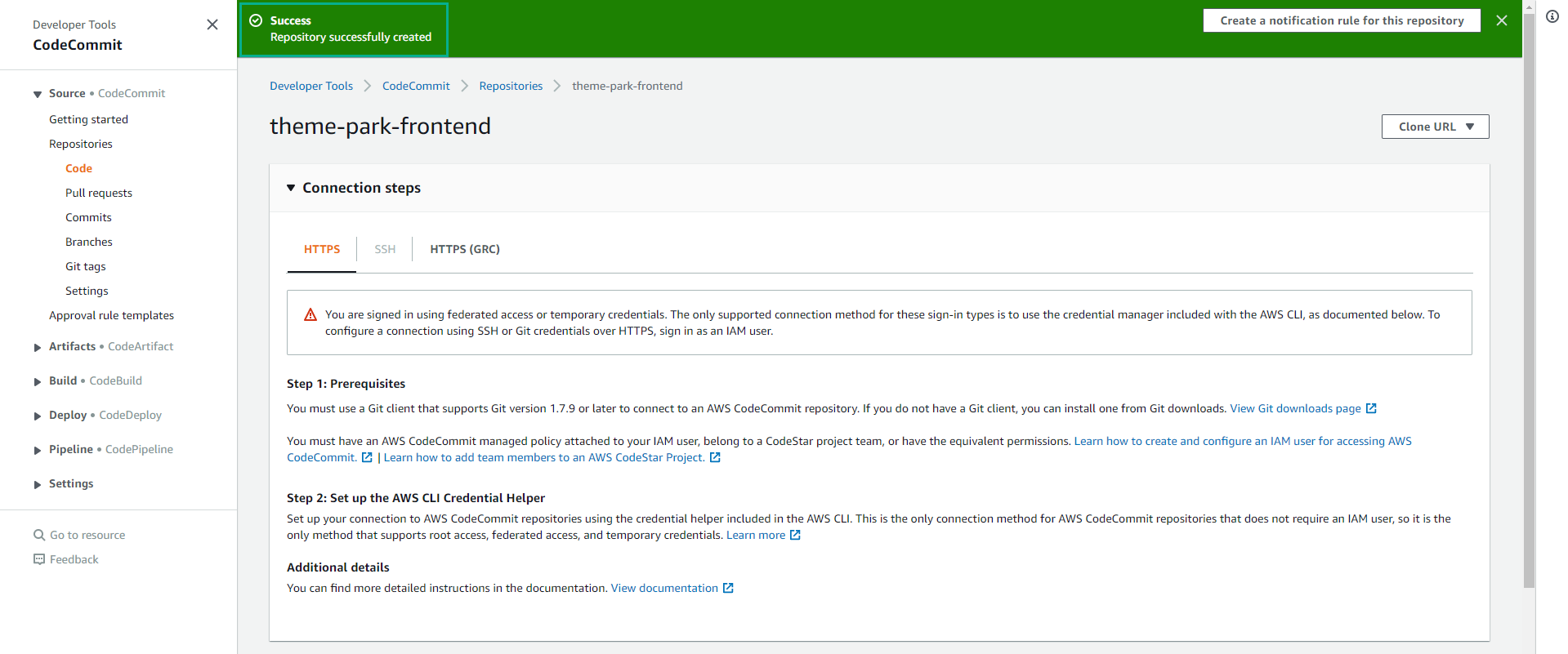Click the red warning triangle icon

coord(310,314)
